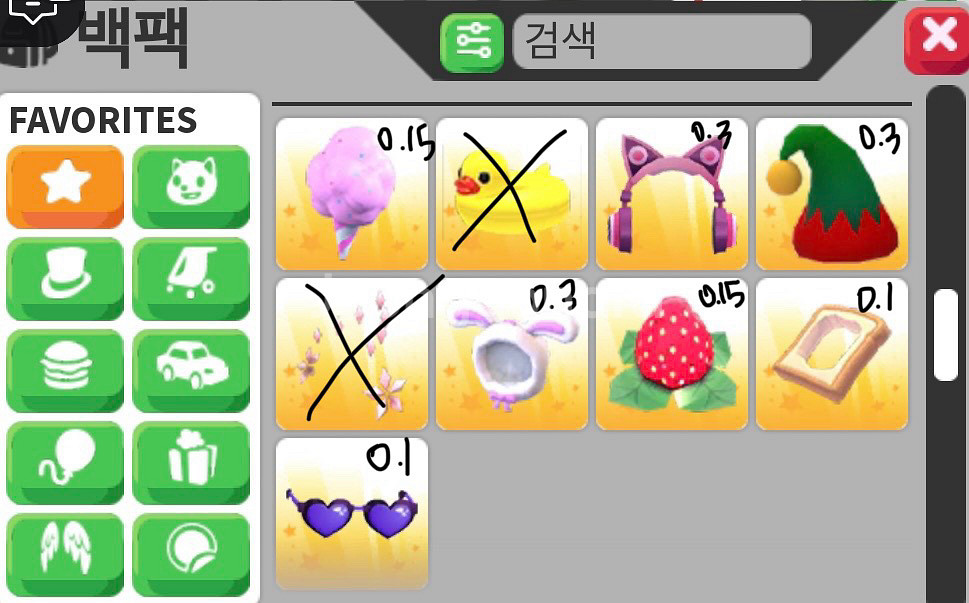The image size is (969, 603).
Task: Select the pink cotton candy item
Action: coord(352,194)
